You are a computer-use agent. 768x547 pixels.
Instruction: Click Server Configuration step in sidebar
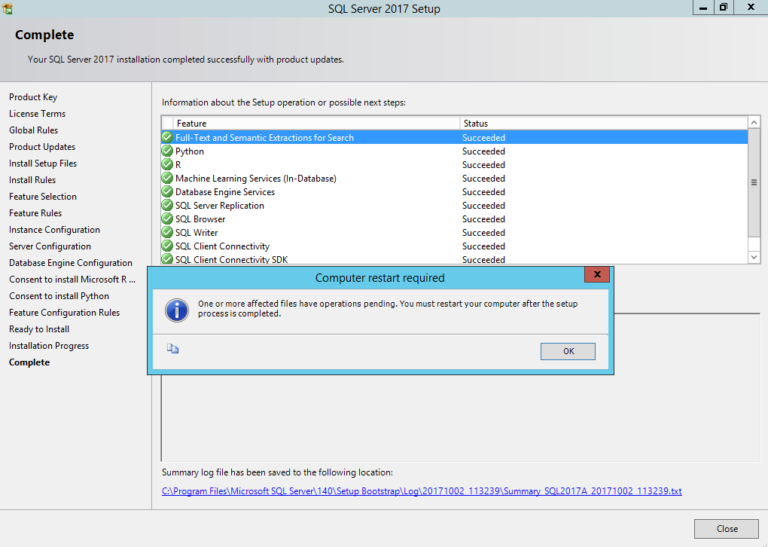[x=50, y=246]
